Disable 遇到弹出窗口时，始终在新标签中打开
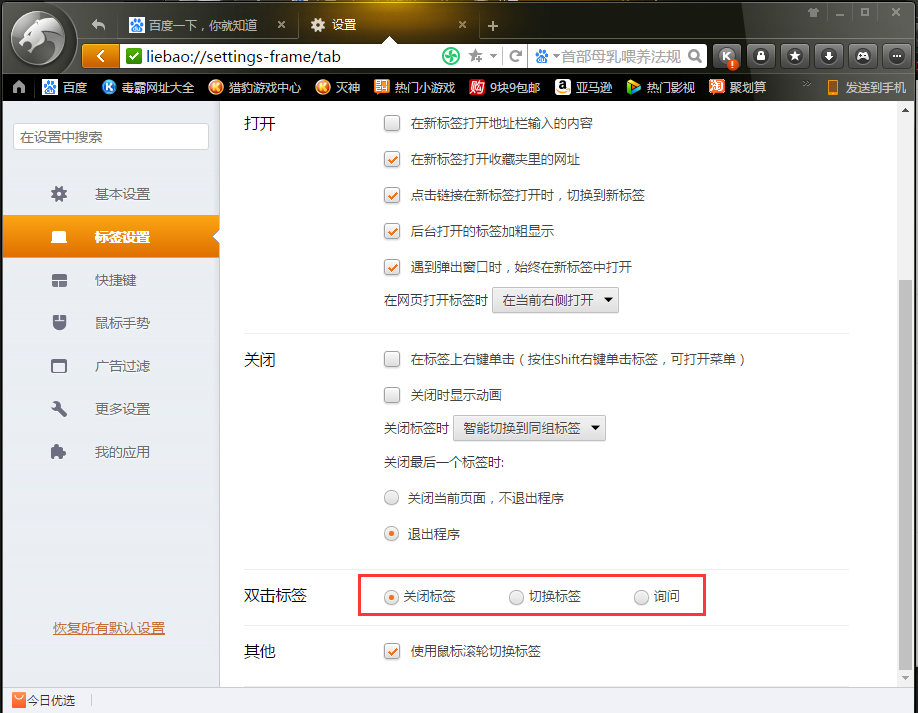The image size is (918, 713). click(392, 267)
